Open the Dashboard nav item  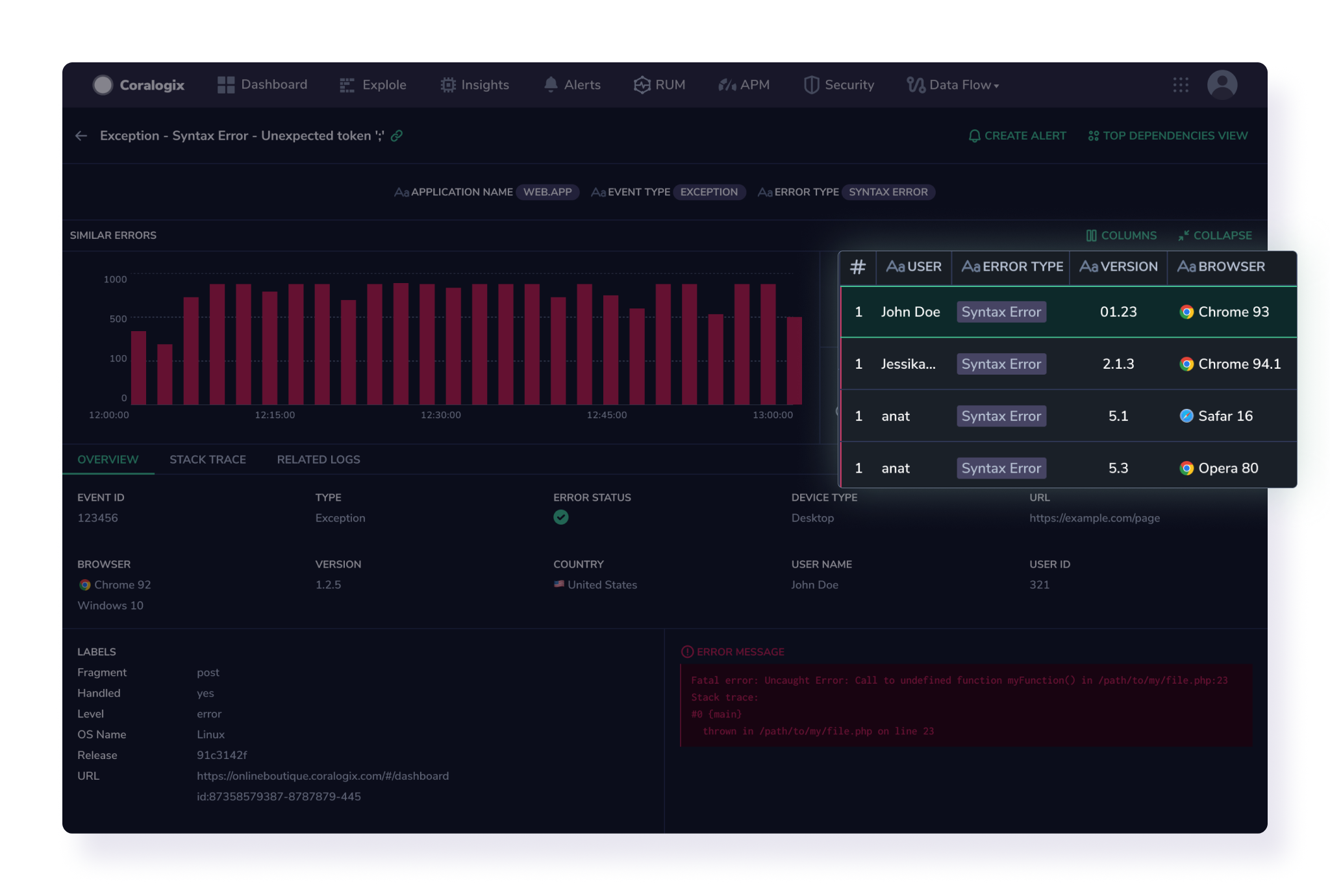262,85
